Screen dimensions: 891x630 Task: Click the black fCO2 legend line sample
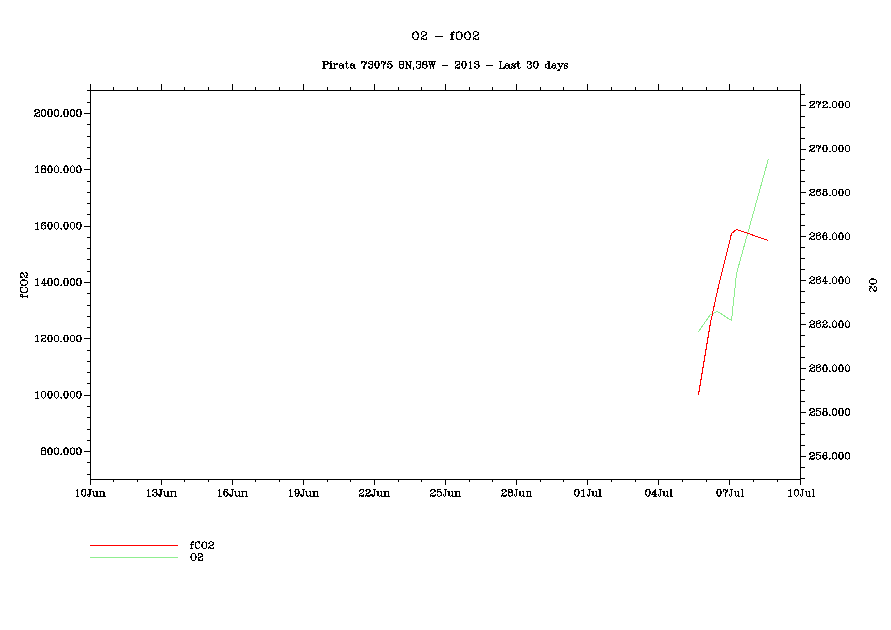click(133, 546)
